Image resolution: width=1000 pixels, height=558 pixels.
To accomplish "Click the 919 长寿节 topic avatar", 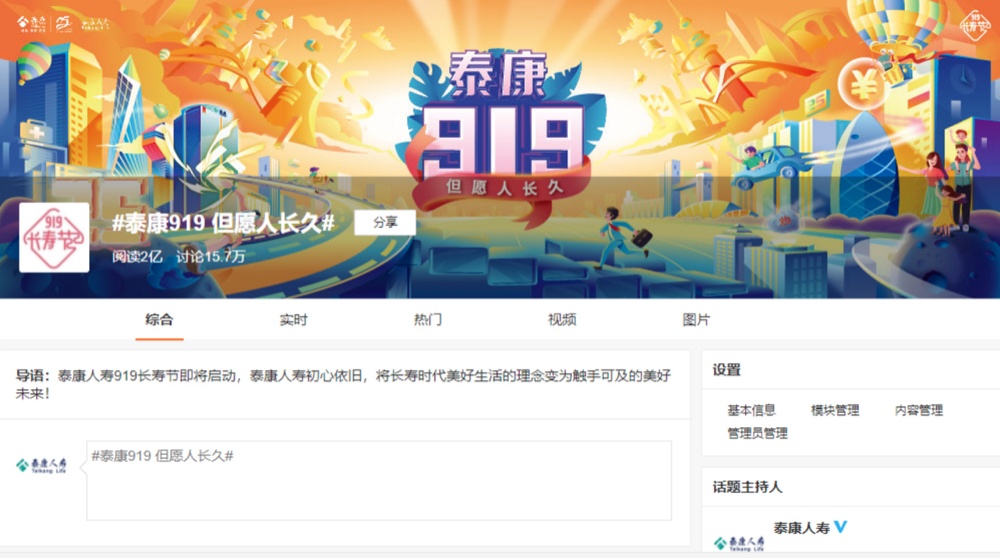I will [x=54, y=238].
